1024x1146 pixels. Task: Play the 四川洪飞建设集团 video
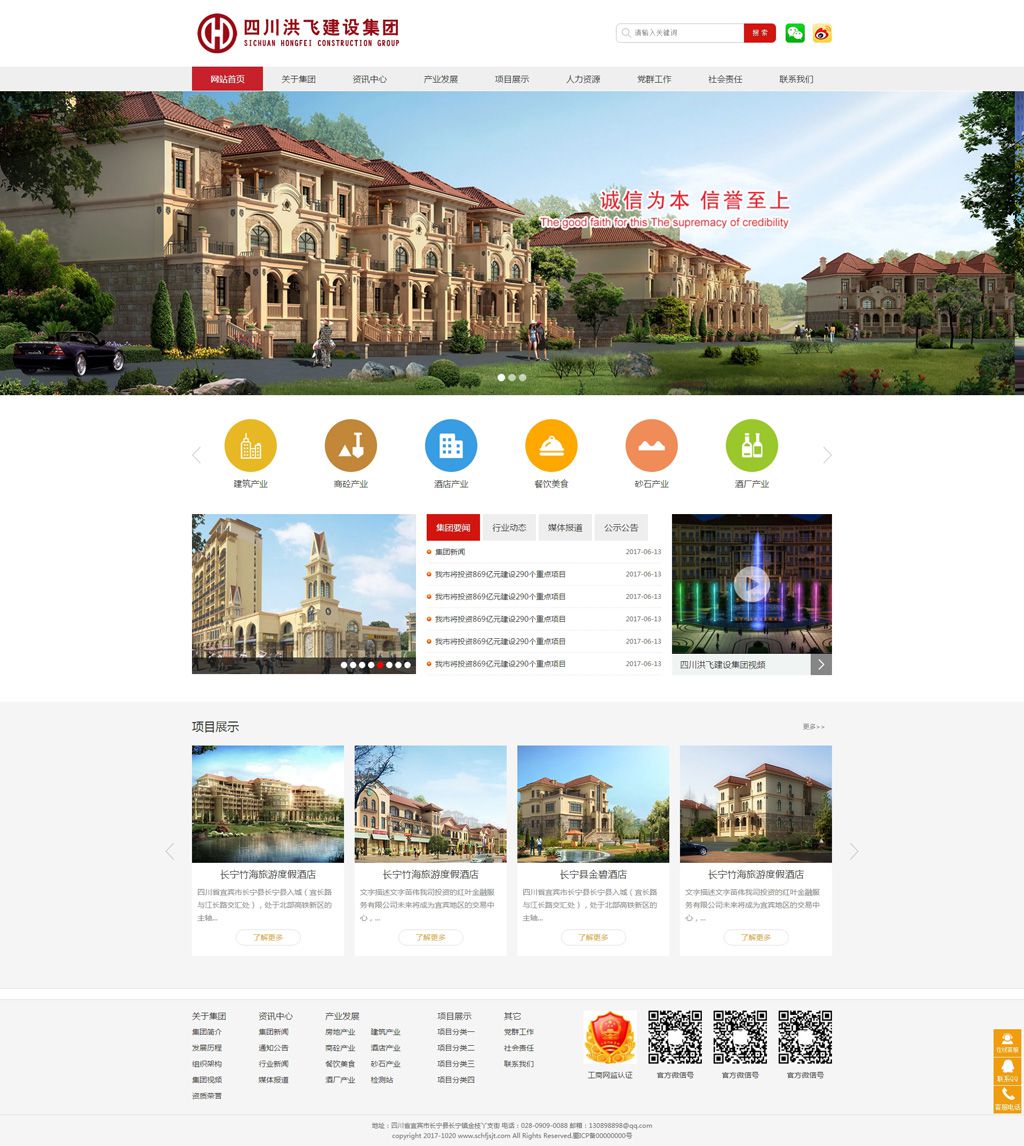click(751, 584)
